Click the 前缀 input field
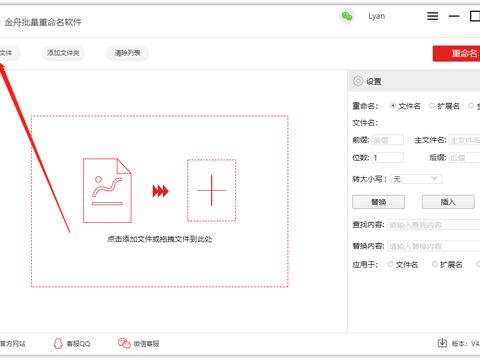 click(387, 140)
